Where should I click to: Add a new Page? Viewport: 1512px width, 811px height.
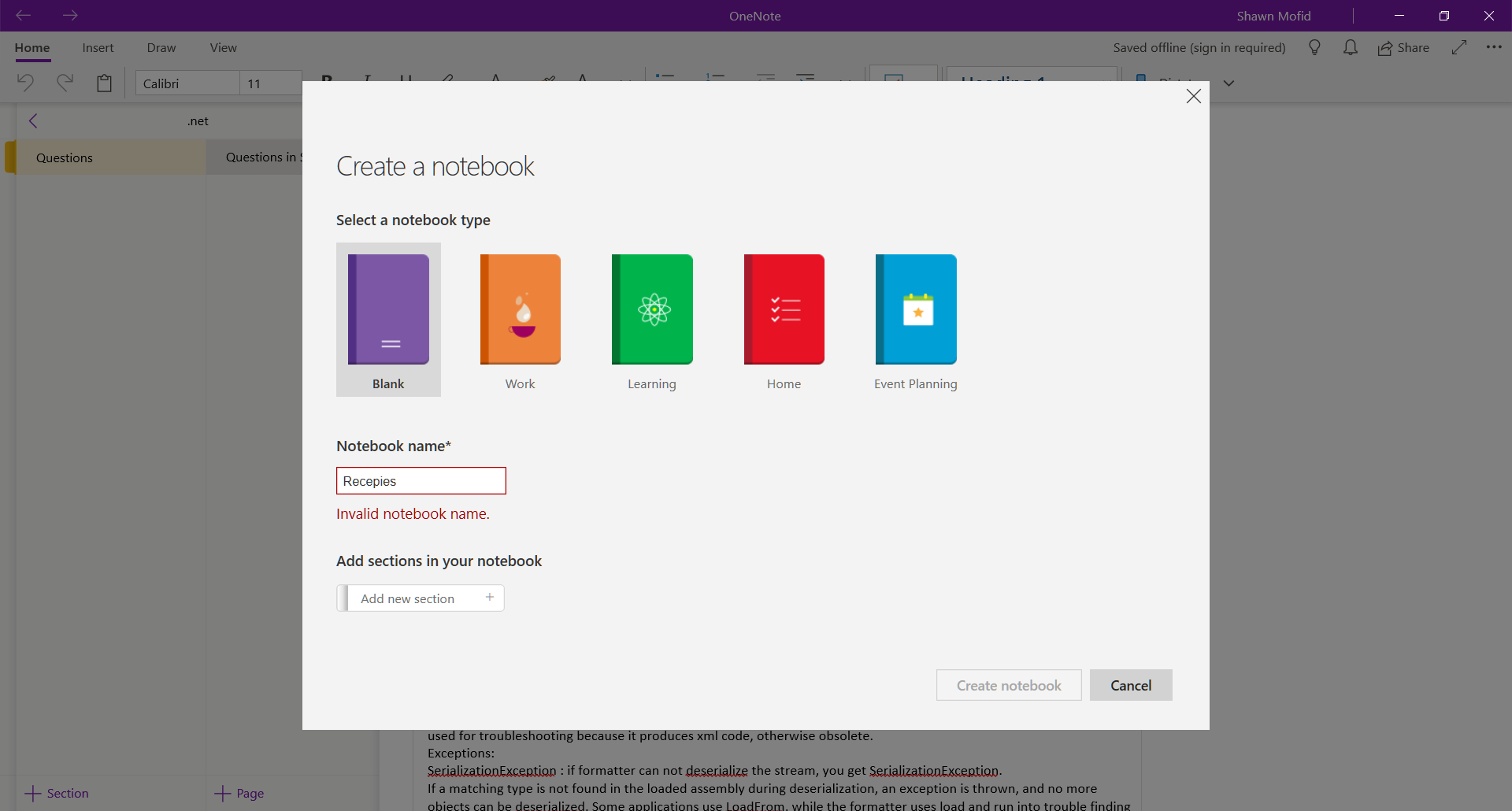[239, 793]
